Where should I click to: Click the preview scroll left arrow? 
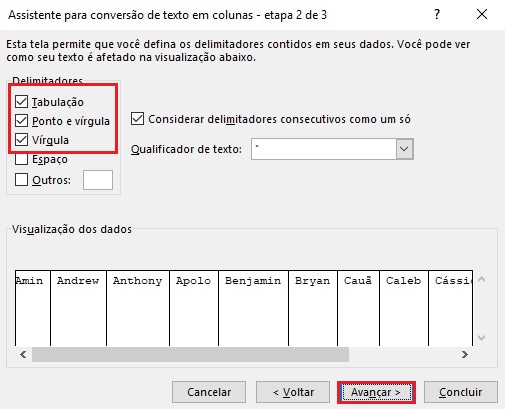pyautogui.click(x=23, y=354)
